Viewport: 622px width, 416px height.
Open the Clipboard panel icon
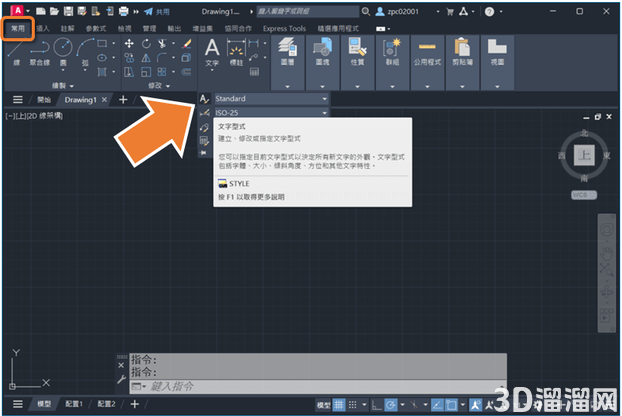[462, 52]
